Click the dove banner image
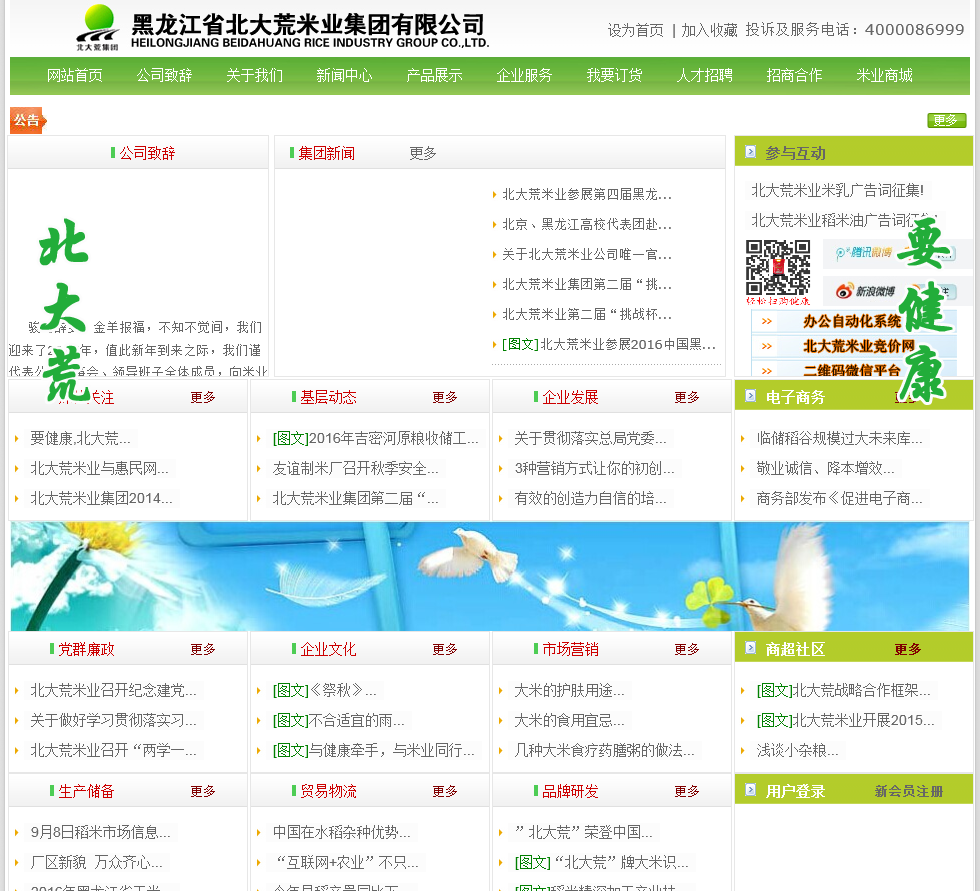This screenshot has height=891, width=980. click(x=490, y=576)
